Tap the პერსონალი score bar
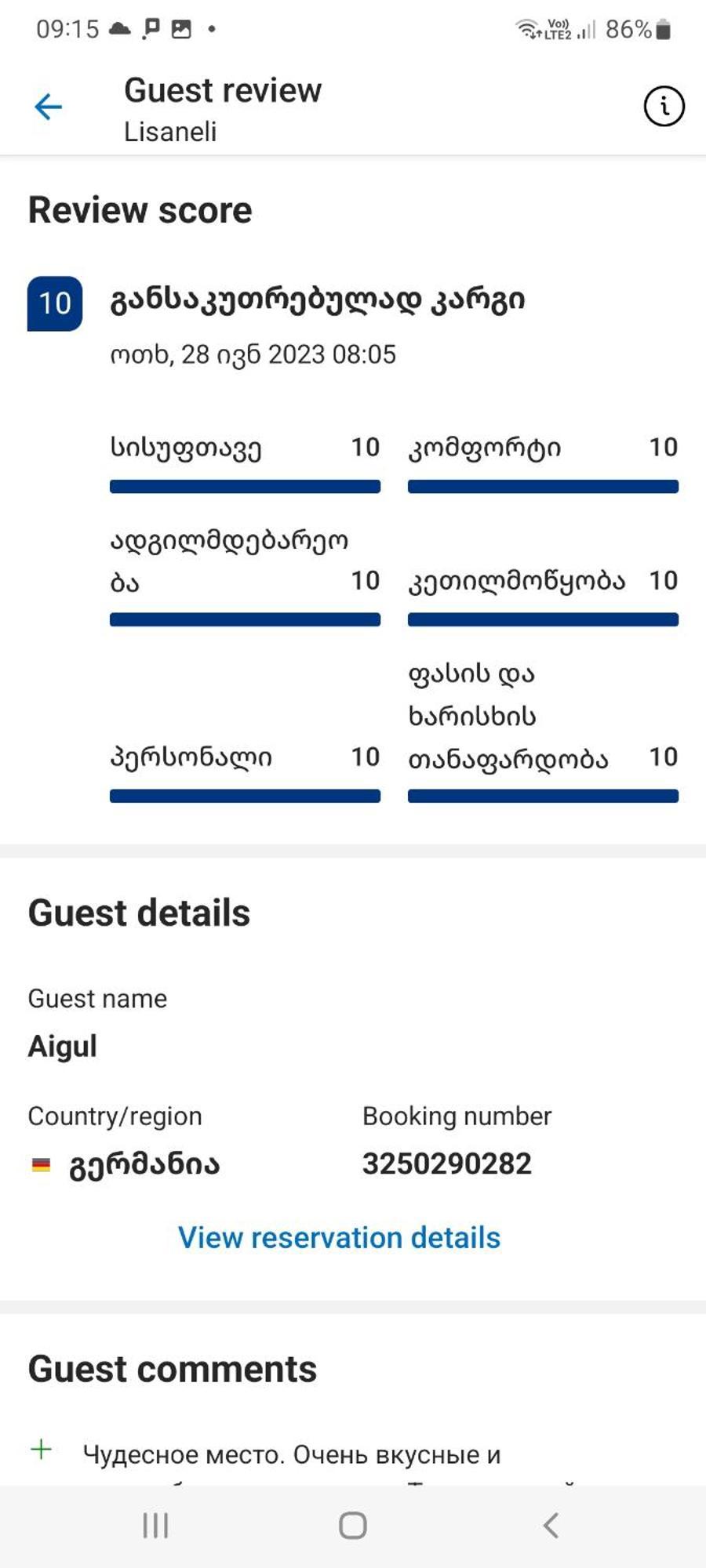Viewport: 706px width, 1568px height. coord(245,797)
